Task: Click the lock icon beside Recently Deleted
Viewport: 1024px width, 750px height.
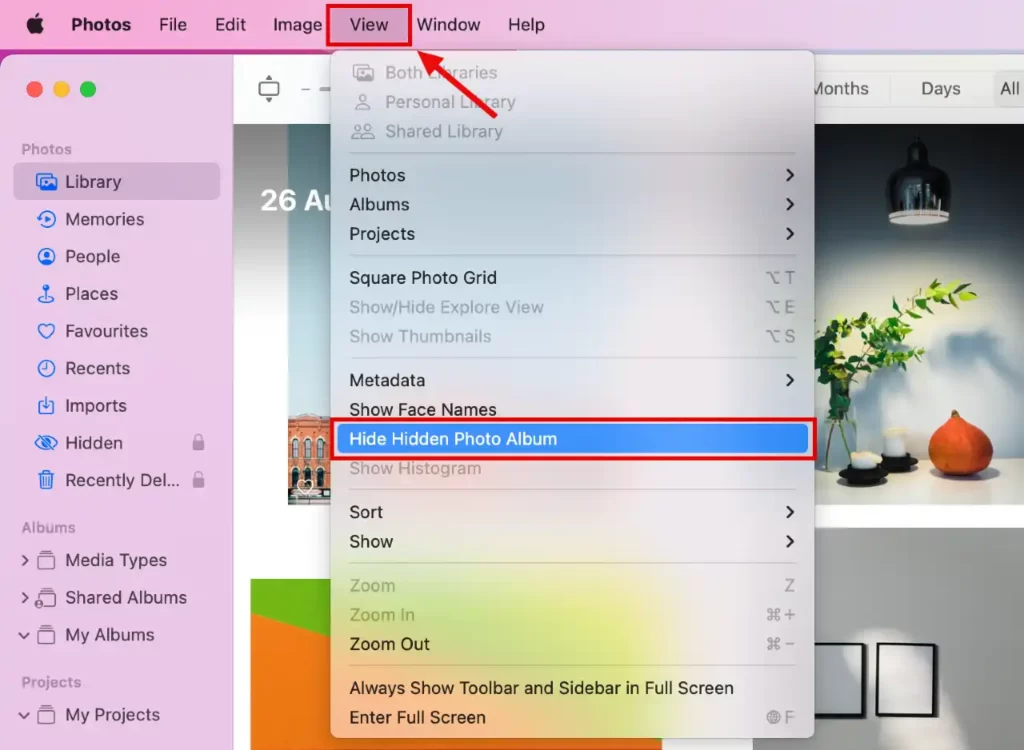Action: (x=199, y=480)
